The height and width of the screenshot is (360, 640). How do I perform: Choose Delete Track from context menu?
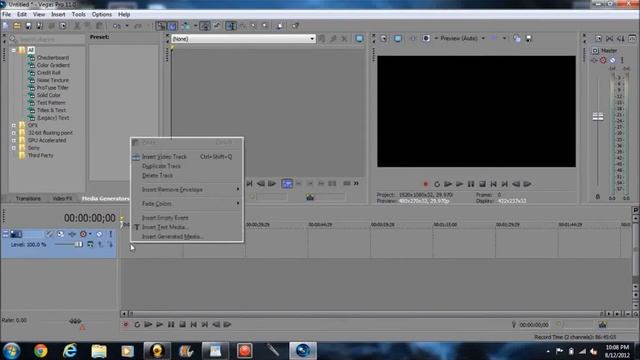pos(187,176)
